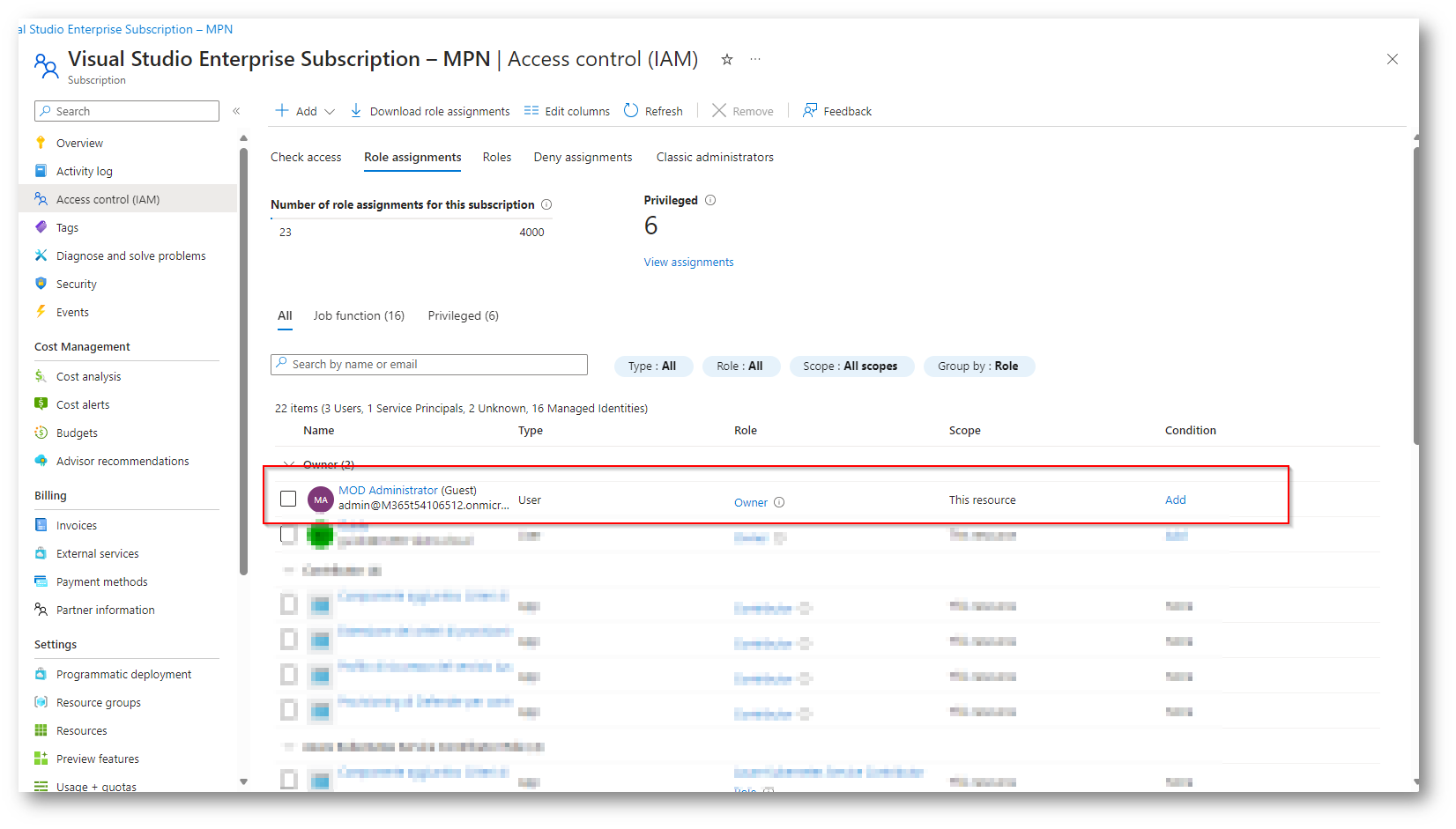
Task: Click info icon beside Privileged heading
Action: pyautogui.click(x=710, y=200)
